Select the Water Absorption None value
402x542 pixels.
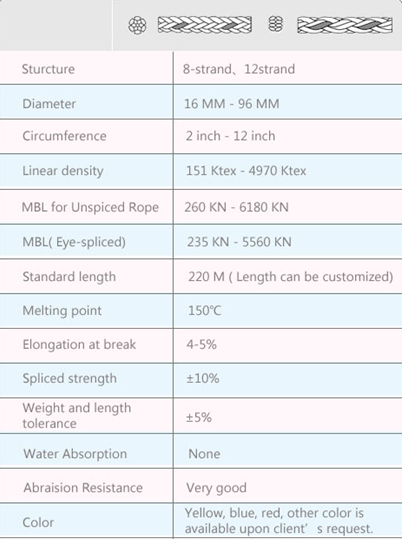(x=204, y=454)
